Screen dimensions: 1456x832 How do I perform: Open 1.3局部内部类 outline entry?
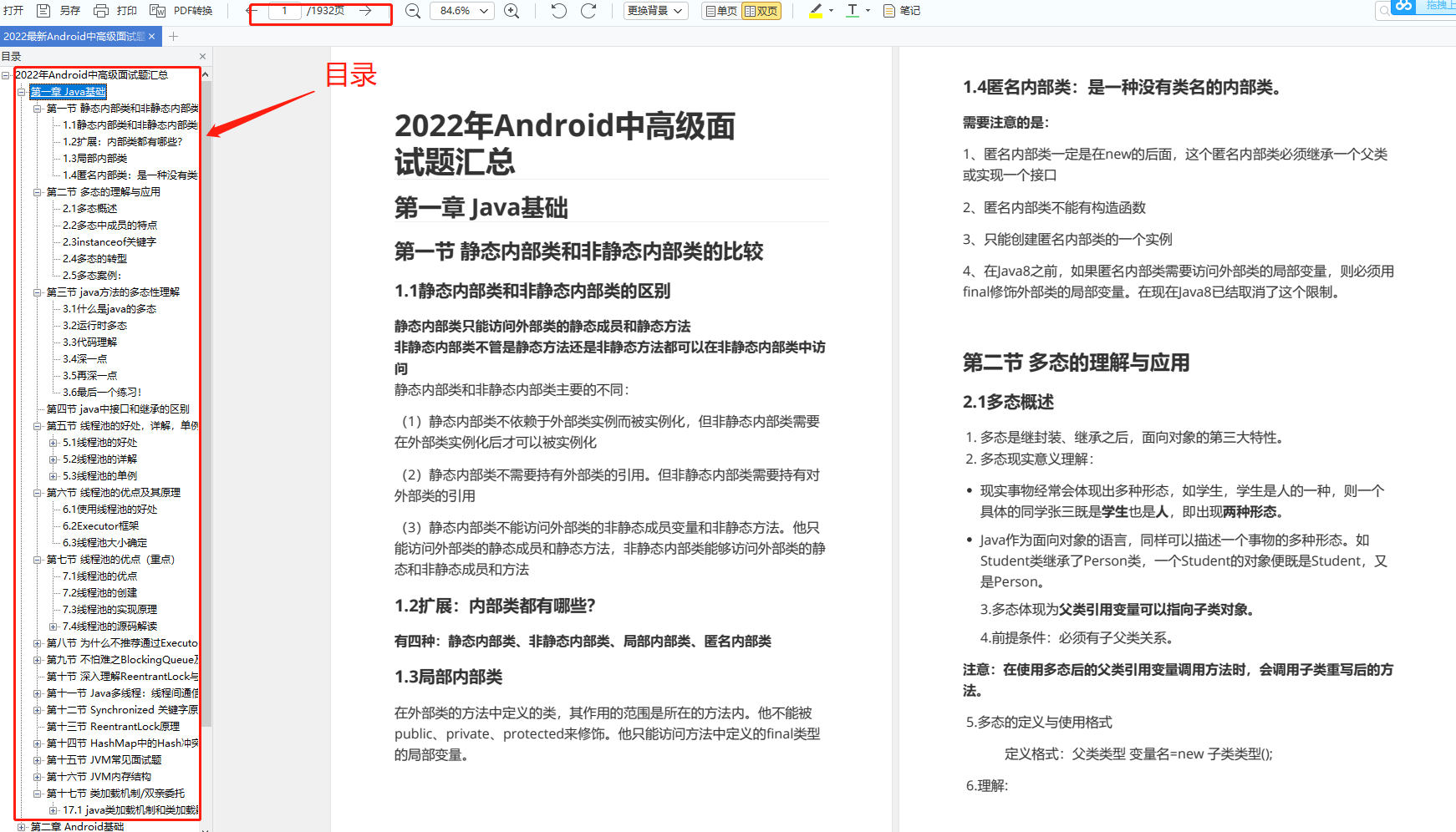[x=95, y=159]
